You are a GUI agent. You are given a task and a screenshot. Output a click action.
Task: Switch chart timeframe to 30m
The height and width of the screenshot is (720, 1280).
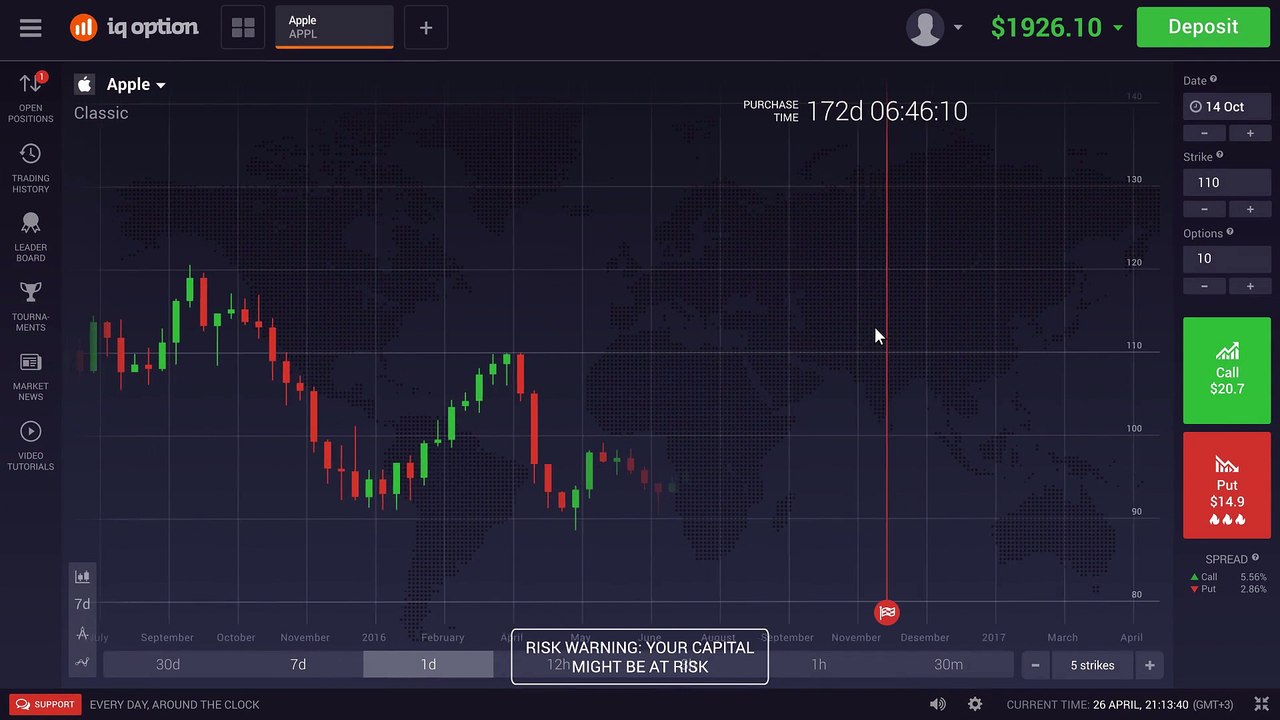coord(948,664)
